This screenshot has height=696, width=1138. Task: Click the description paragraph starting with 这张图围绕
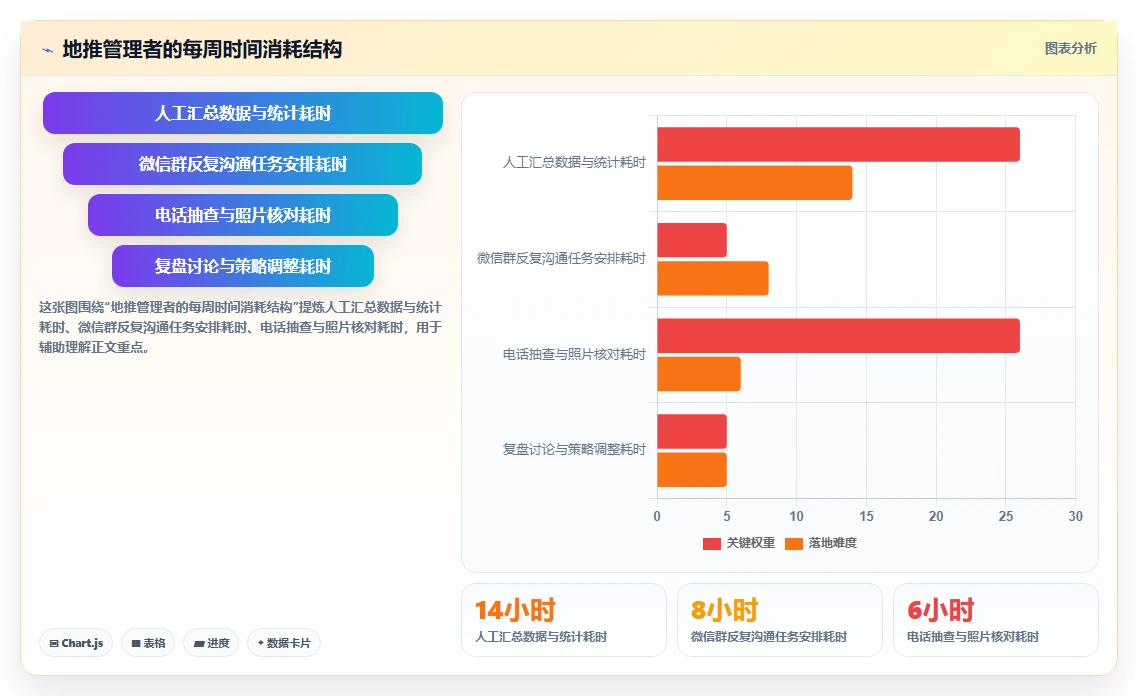click(x=240, y=327)
